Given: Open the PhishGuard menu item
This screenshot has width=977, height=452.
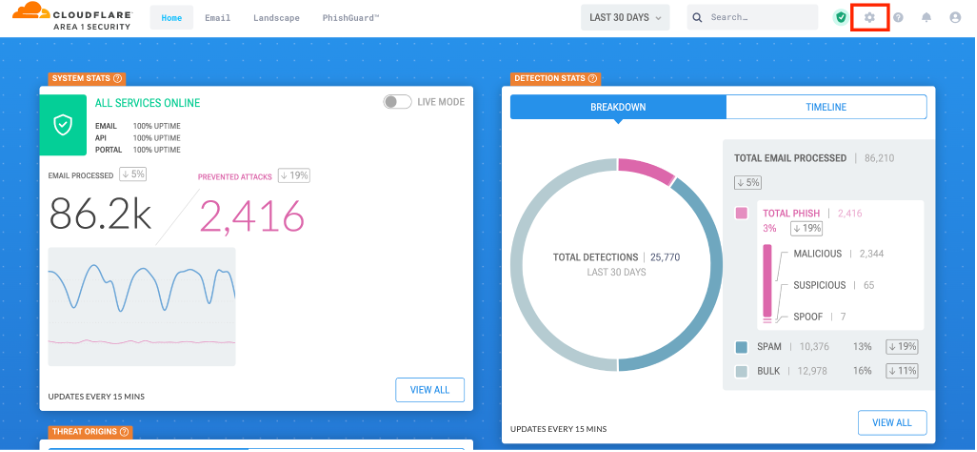Looking at the screenshot, I should tap(350, 18).
